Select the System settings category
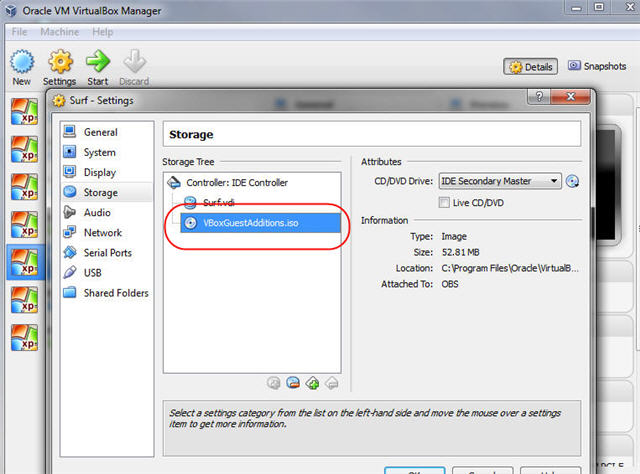This screenshot has width=640, height=474. (x=107, y=152)
